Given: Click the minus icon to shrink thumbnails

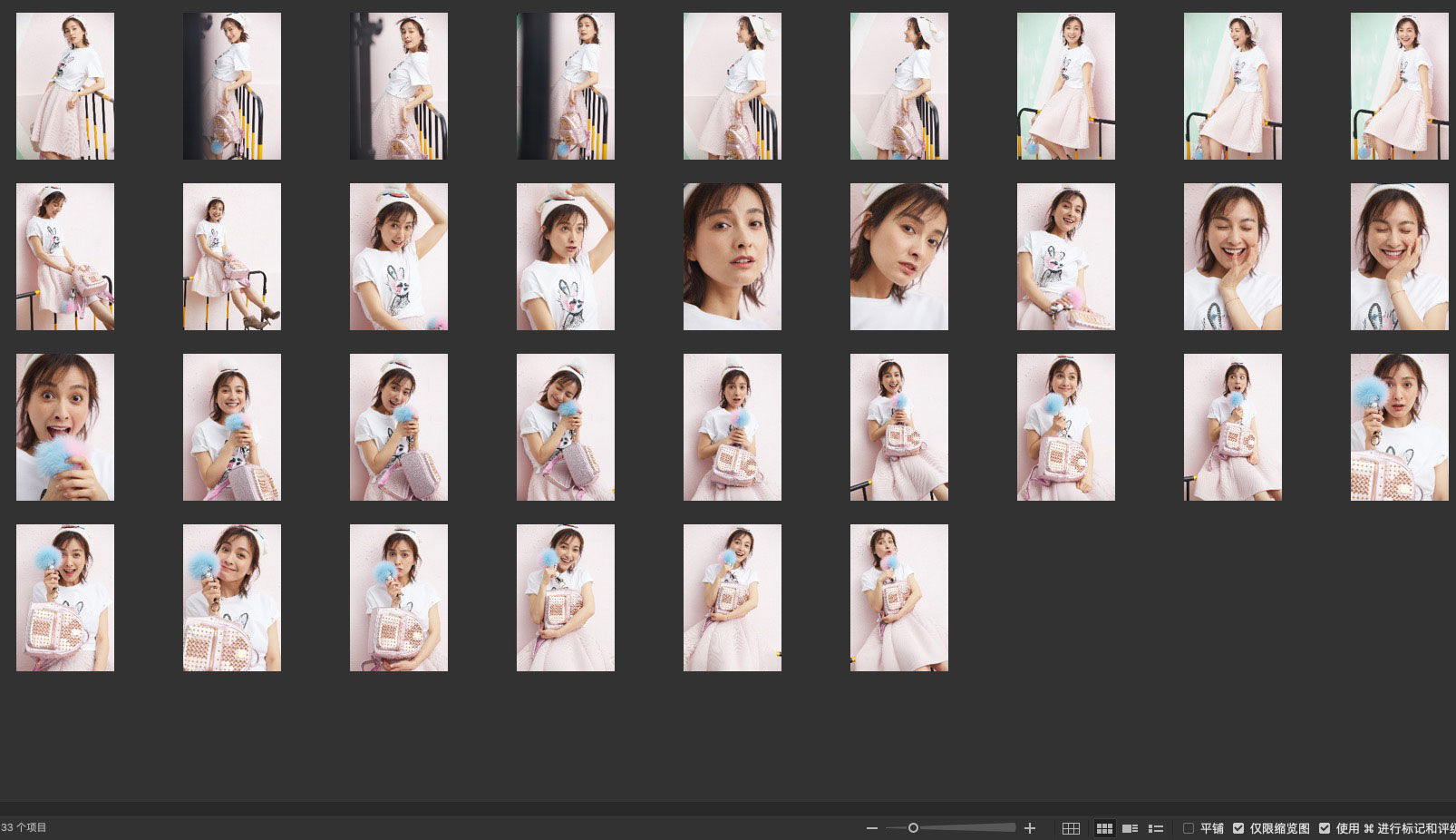Looking at the screenshot, I should click(871, 828).
